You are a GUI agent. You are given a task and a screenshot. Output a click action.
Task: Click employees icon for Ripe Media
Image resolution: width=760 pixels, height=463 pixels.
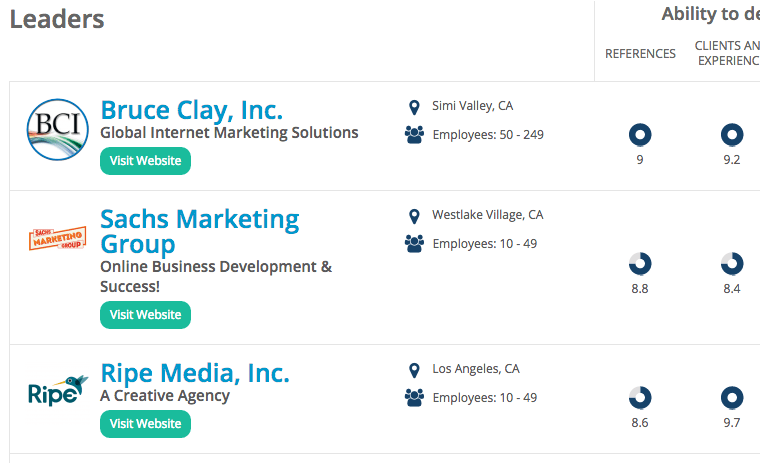click(414, 398)
